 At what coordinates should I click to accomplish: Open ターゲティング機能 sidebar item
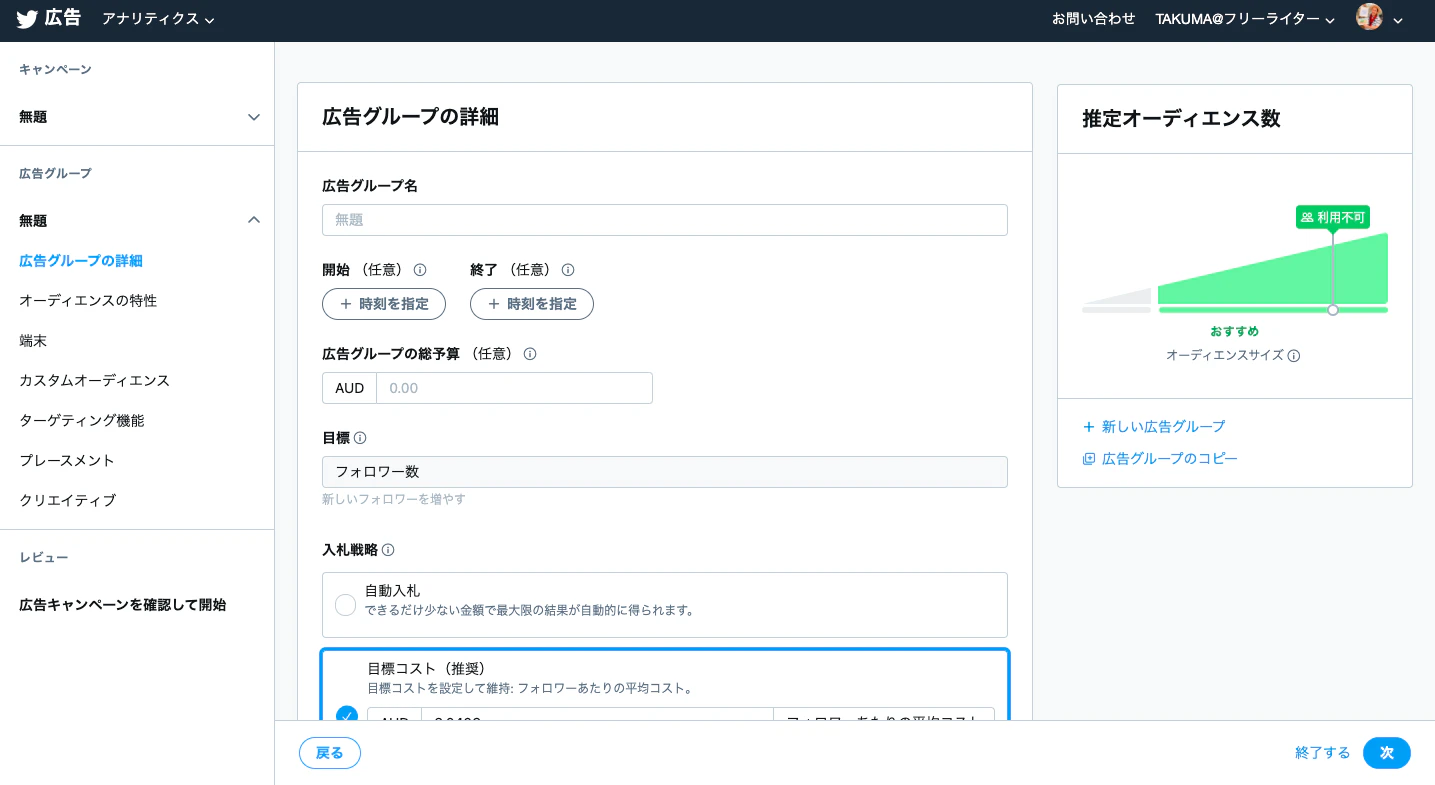pos(82,421)
